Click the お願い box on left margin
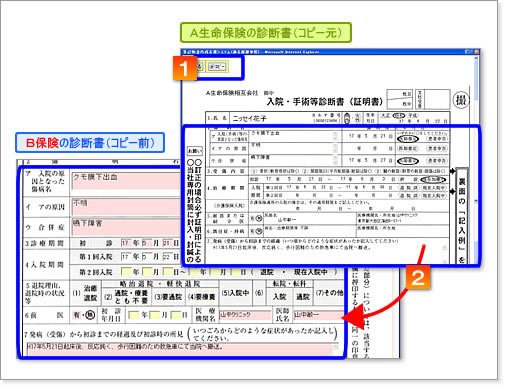 coord(194,151)
